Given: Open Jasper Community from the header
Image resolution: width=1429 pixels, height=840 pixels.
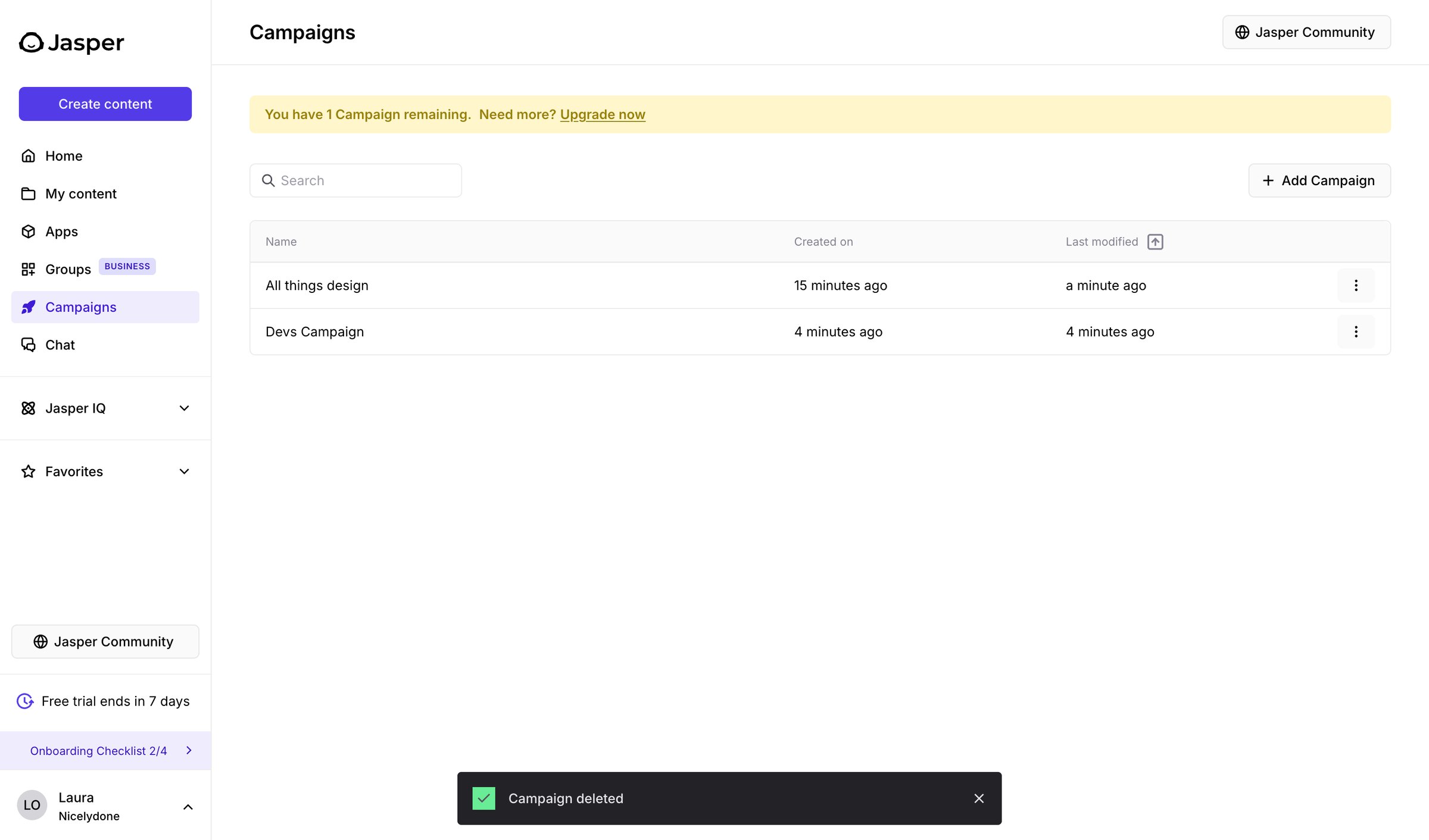Looking at the screenshot, I should tap(1306, 32).
